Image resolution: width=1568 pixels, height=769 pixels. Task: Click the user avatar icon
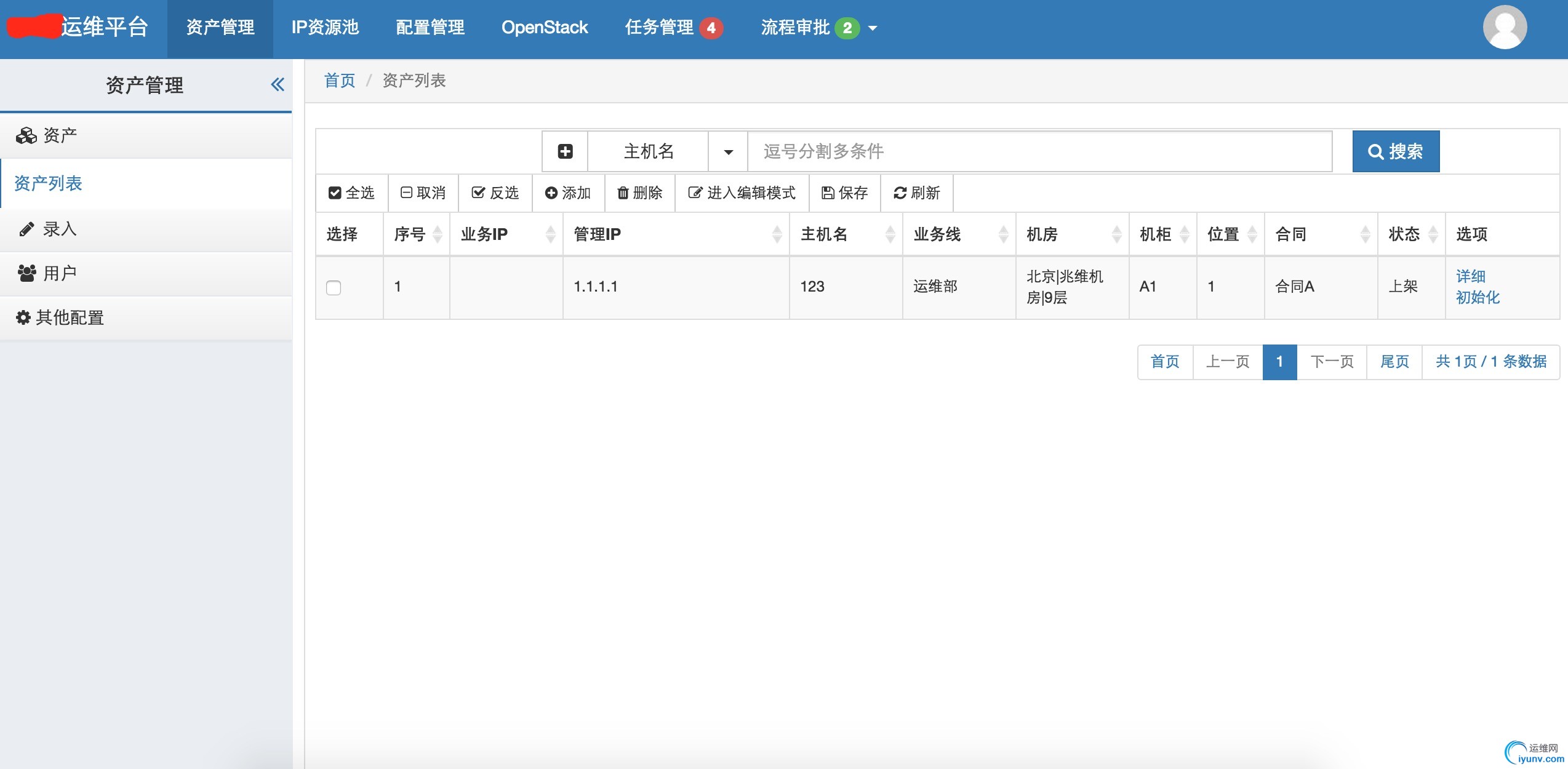pos(1505,27)
